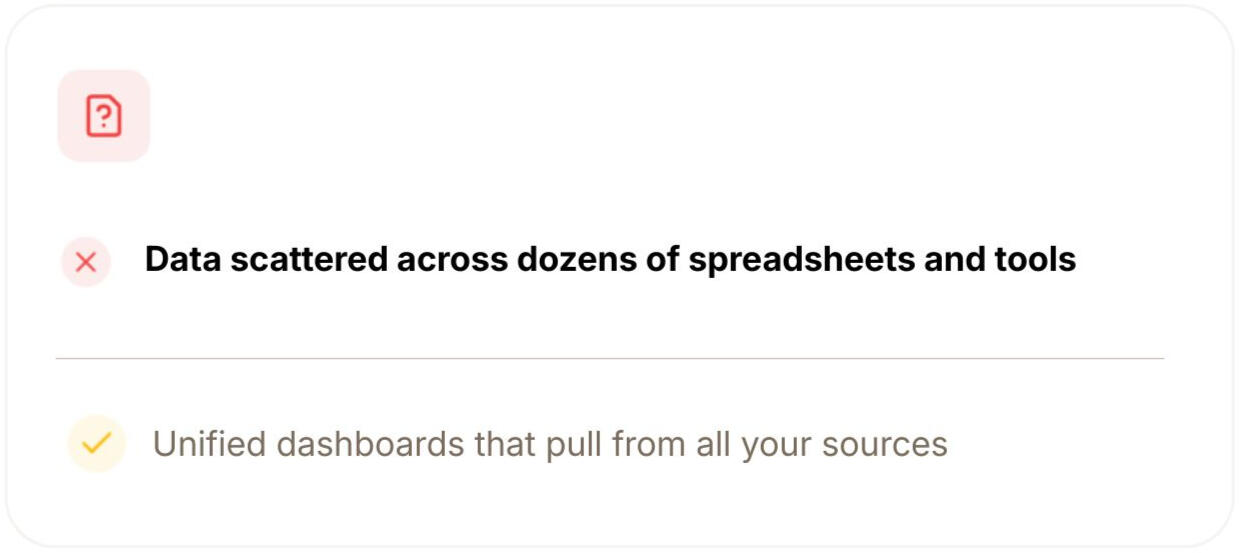Click the yellow checkmark circle icon
Viewport: 1239px width, 553px height.
pyautogui.click(x=96, y=443)
